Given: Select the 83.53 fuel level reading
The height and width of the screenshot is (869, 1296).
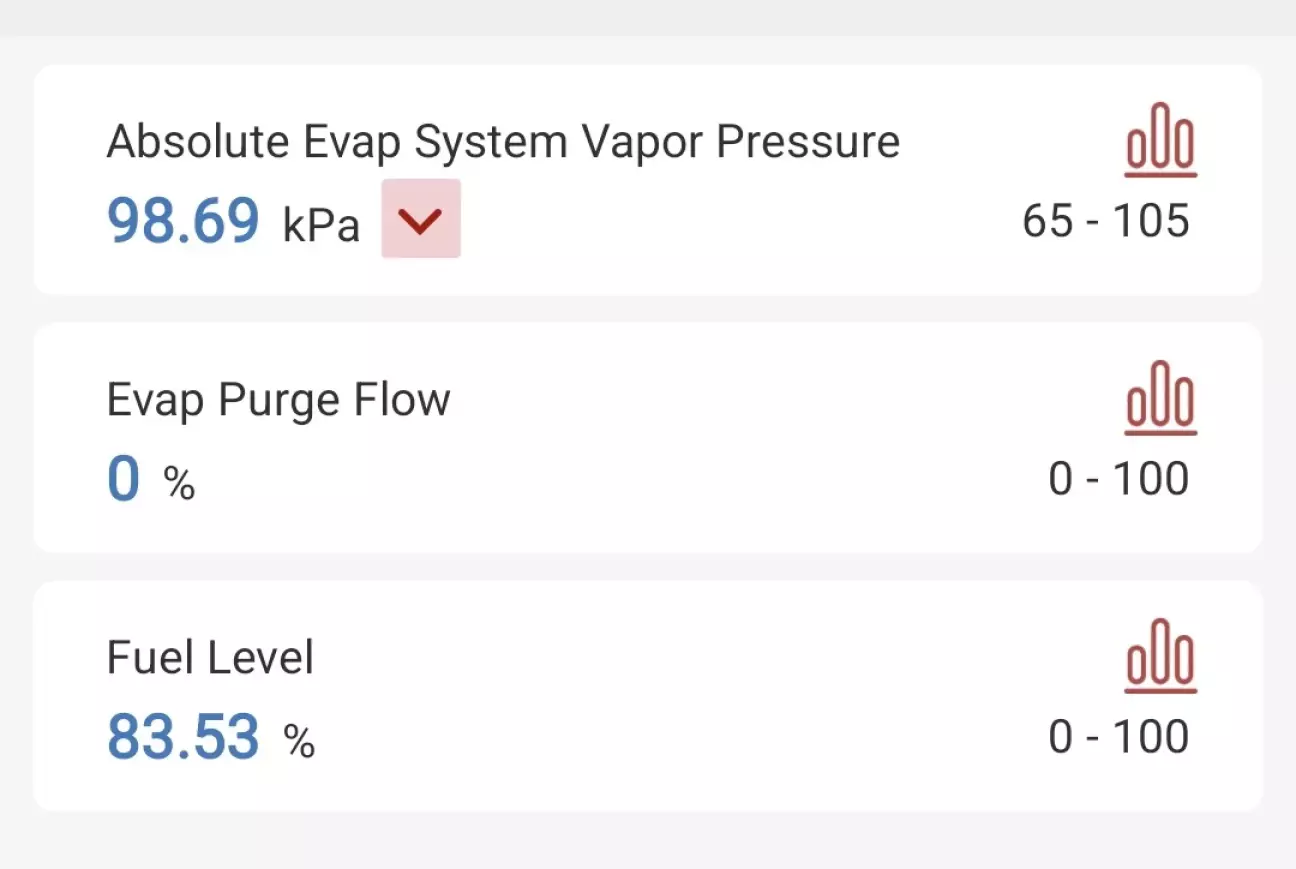Looking at the screenshot, I should 183,737.
